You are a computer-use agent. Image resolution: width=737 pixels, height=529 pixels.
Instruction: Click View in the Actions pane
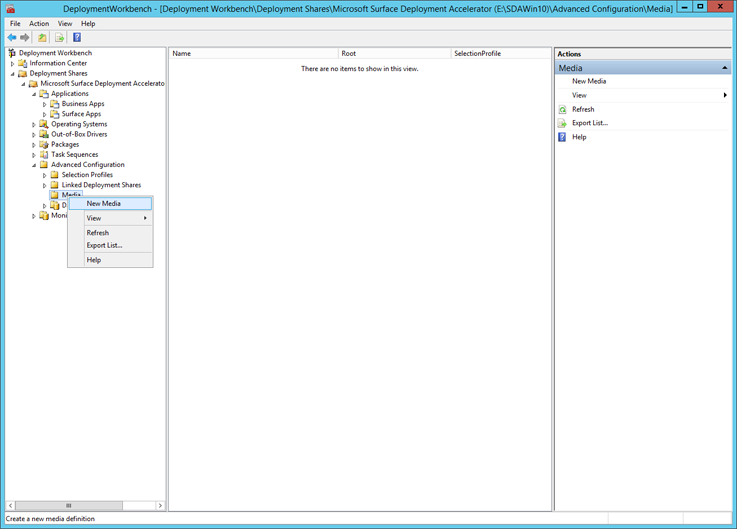pyautogui.click(x=580, y=95)
